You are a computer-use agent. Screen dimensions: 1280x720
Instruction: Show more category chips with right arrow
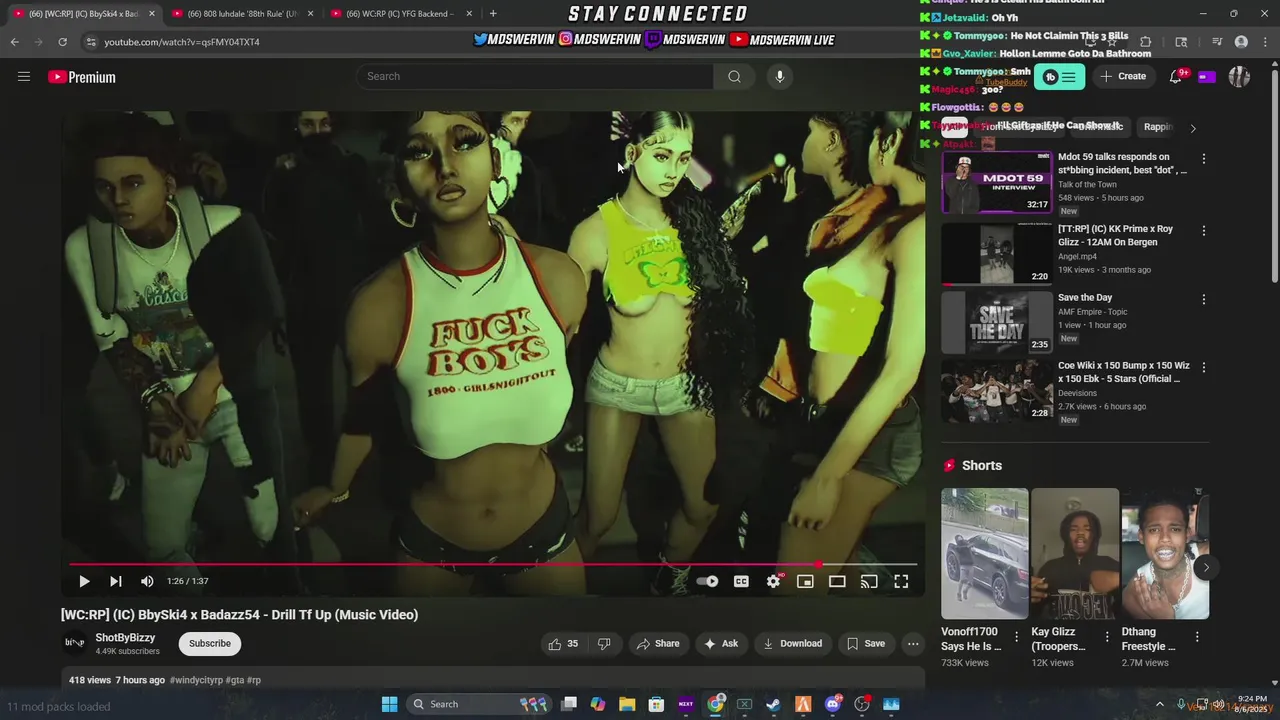pos(1192,128)
